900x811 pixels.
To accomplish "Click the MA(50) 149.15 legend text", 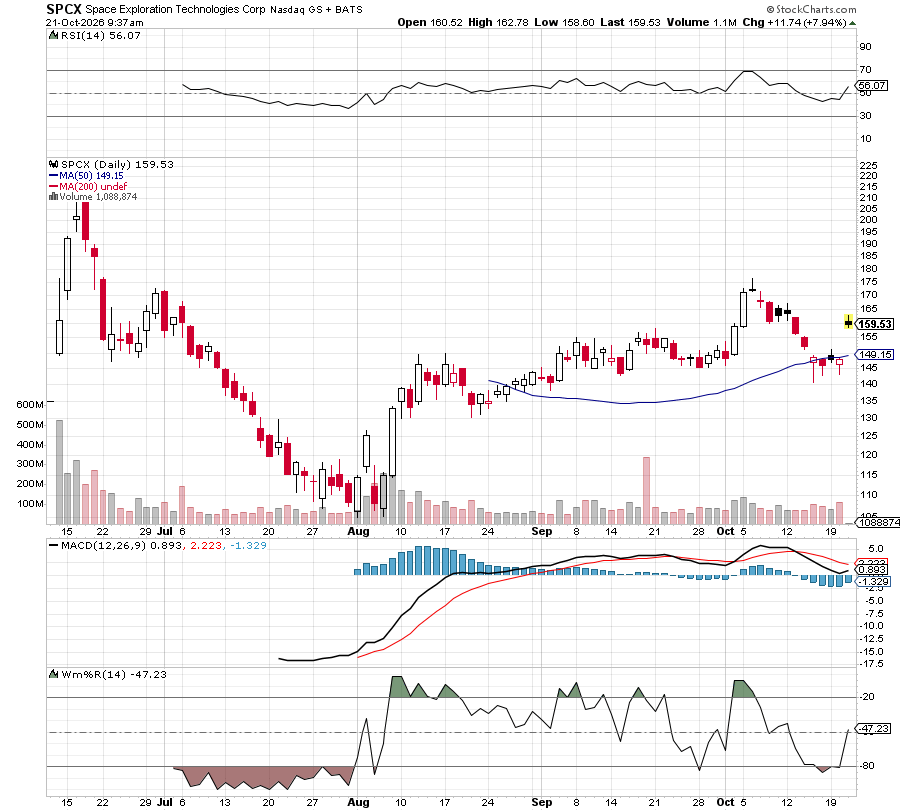I will (91, 176).
